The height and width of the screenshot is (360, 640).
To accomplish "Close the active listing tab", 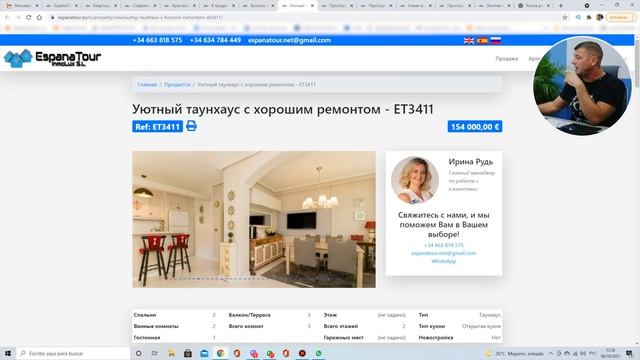I will pos(312,6).
